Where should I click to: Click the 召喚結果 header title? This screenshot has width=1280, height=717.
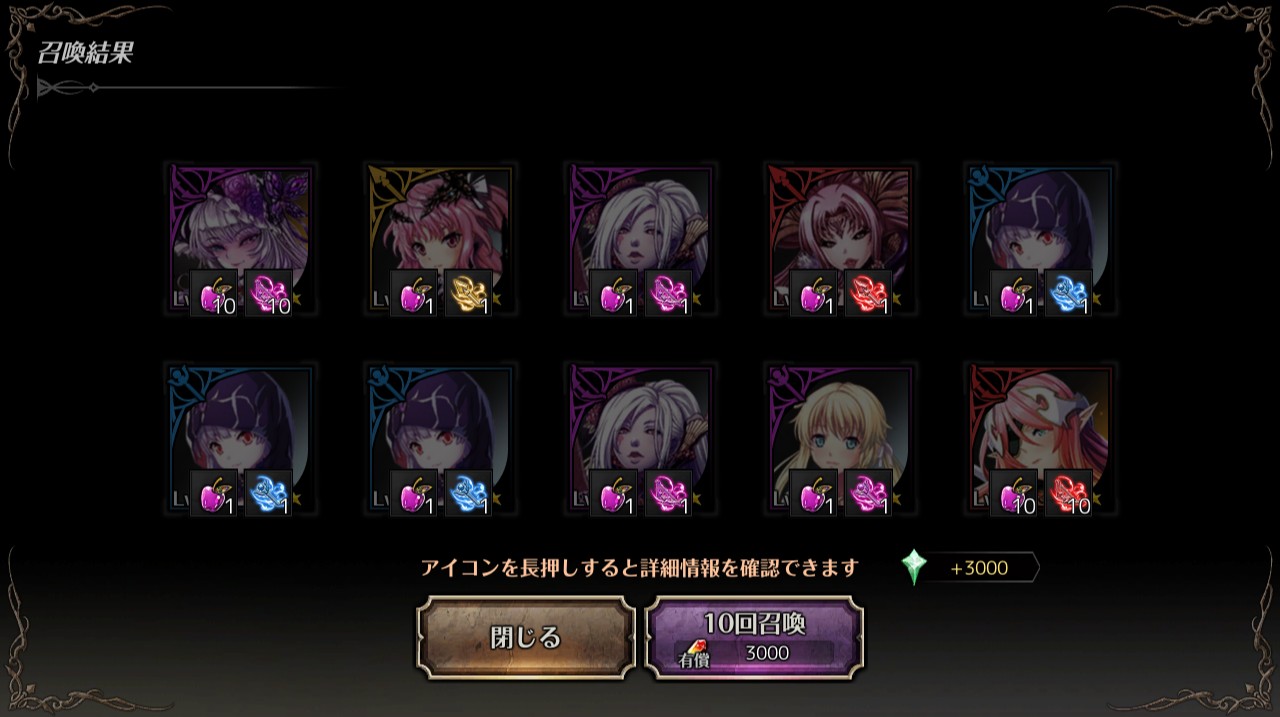pos(85,53)
